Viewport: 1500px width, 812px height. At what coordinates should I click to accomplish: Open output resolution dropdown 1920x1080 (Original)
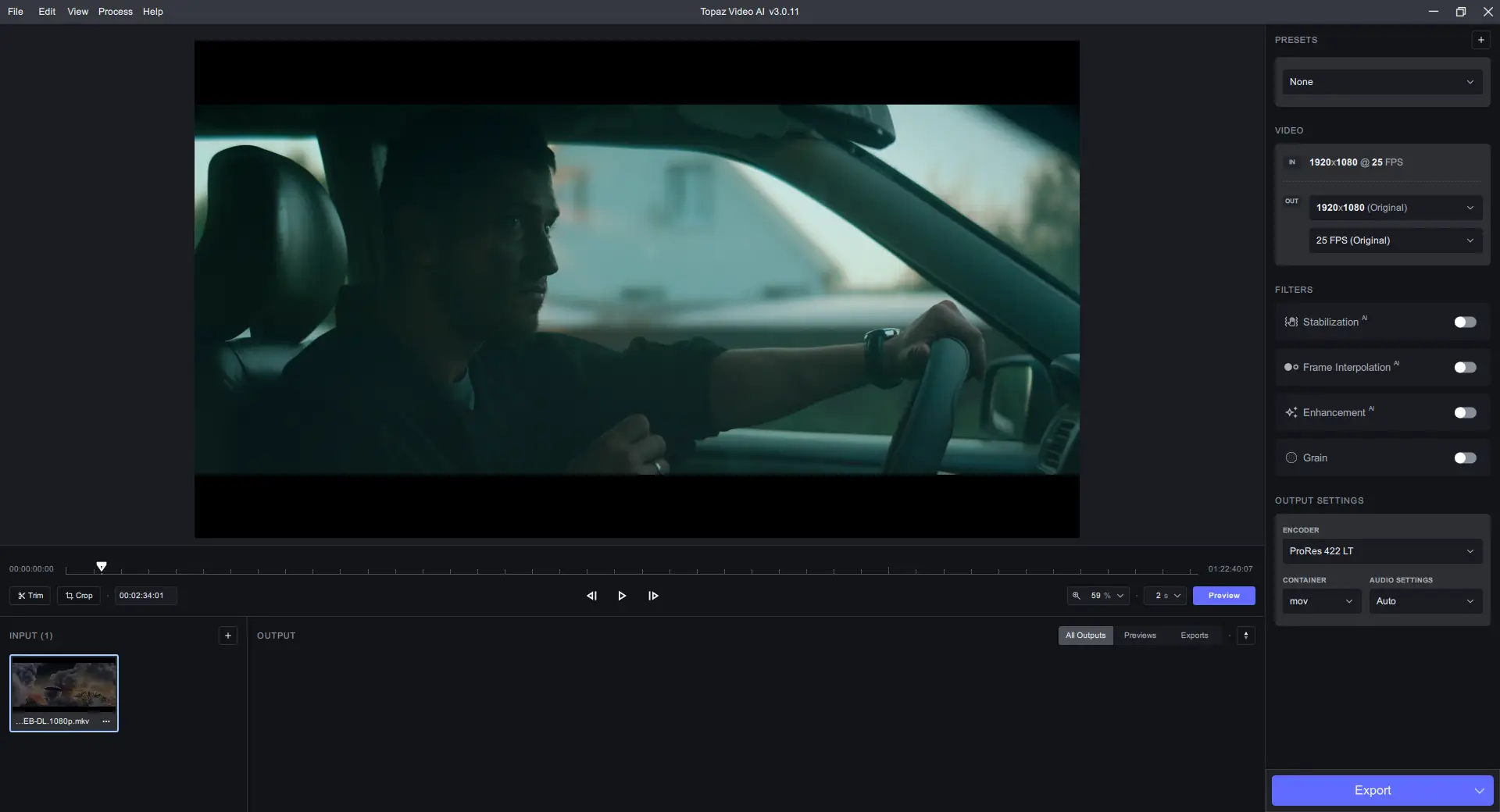point(1395,208)
